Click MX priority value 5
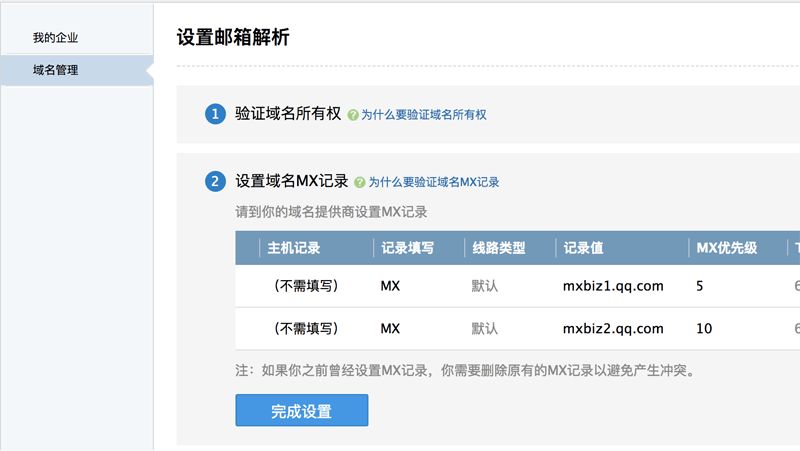The width and height of the screenshot is (800, 451). [x=700, y=286]
